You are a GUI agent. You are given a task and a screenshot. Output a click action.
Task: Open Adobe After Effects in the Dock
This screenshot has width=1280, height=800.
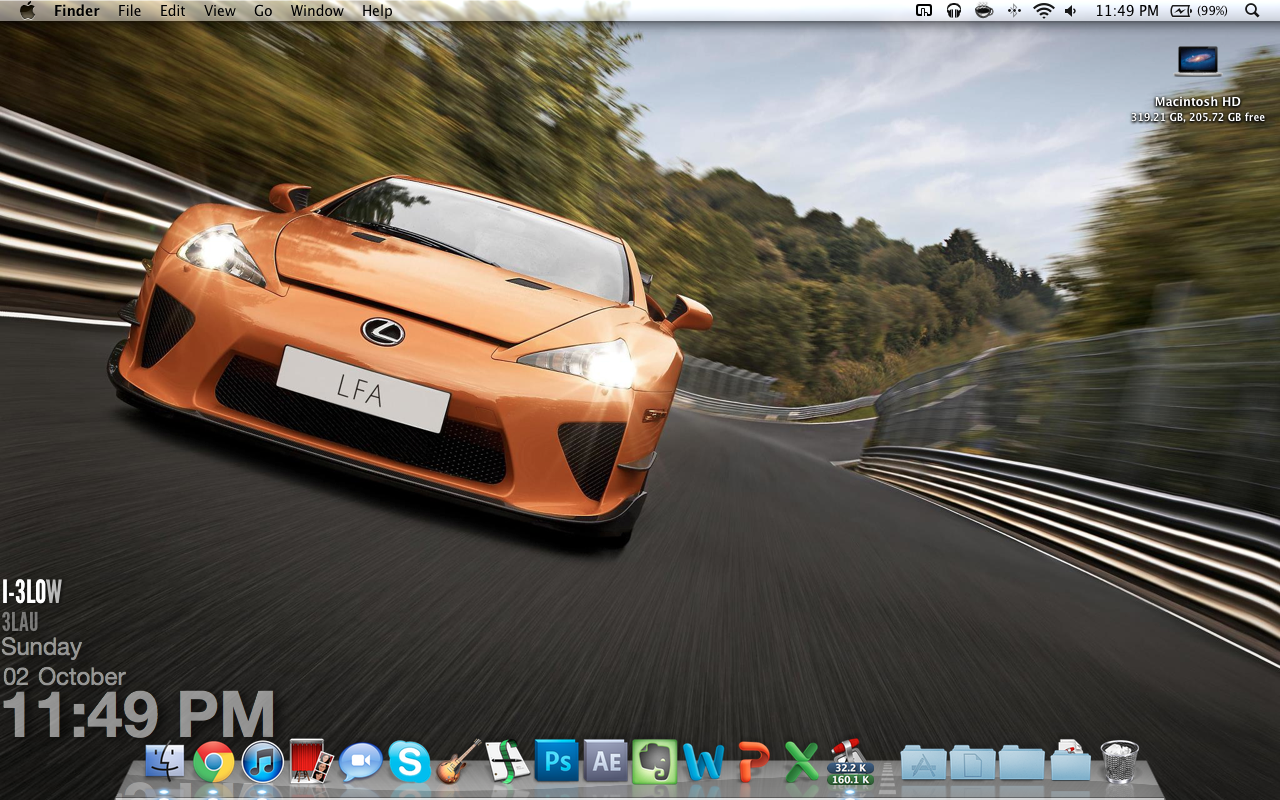point(606,762)
